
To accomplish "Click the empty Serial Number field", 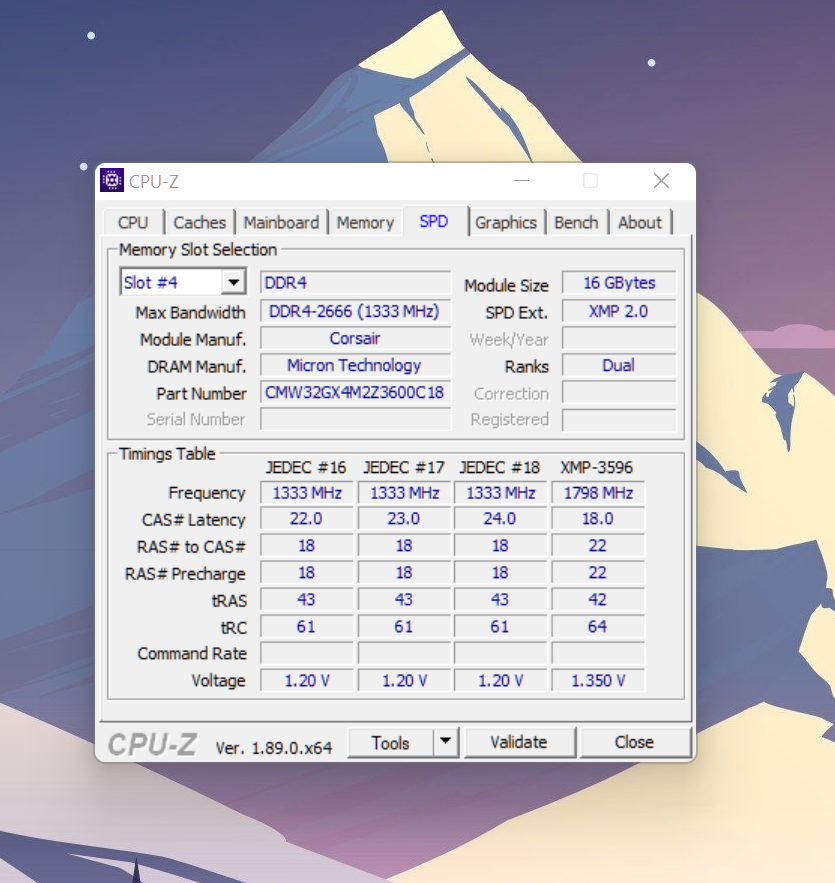I will (355, 420).
